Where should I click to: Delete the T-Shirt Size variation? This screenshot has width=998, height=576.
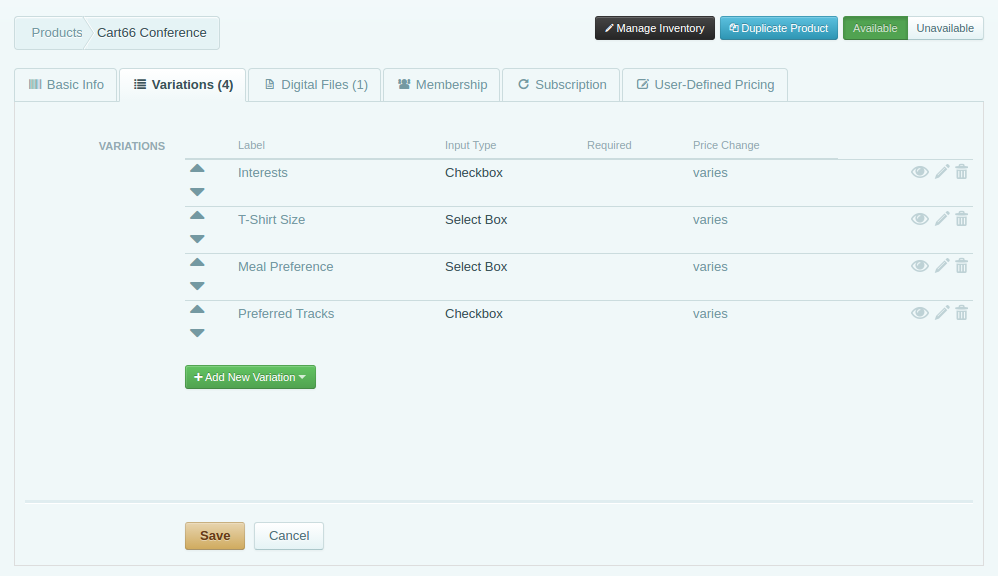962,219
